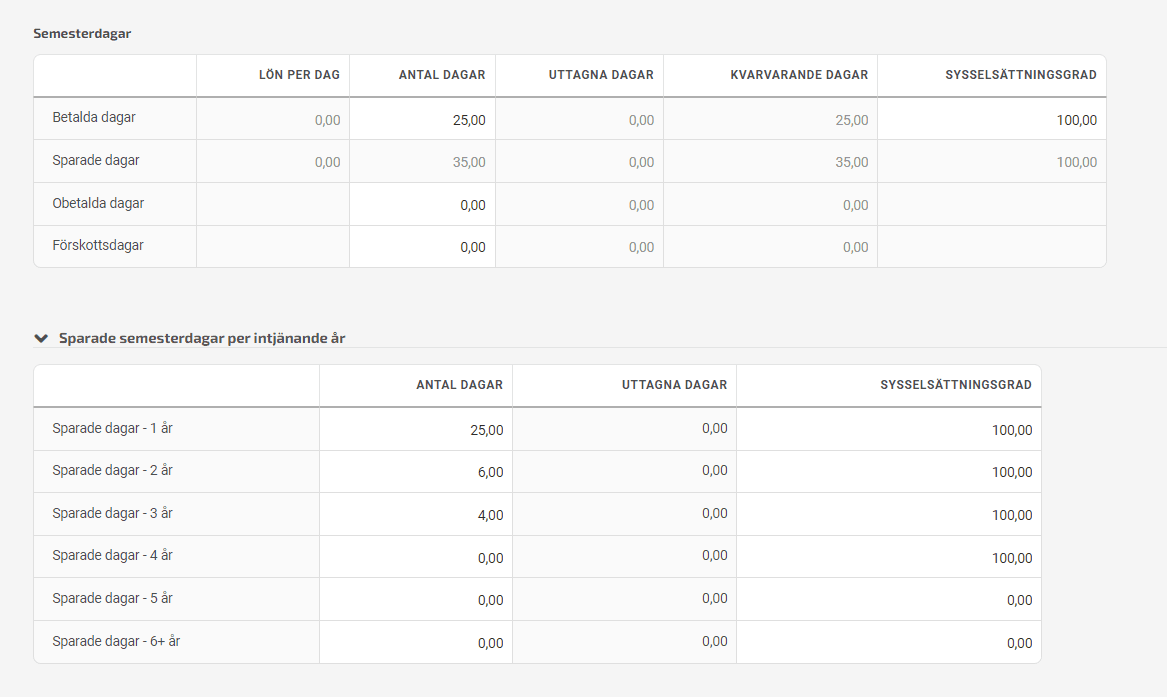Click Sysselsättningsgrad for Sparade dagar - 1 år
Screen dimensions: 1167x697
tap(888, 430)
